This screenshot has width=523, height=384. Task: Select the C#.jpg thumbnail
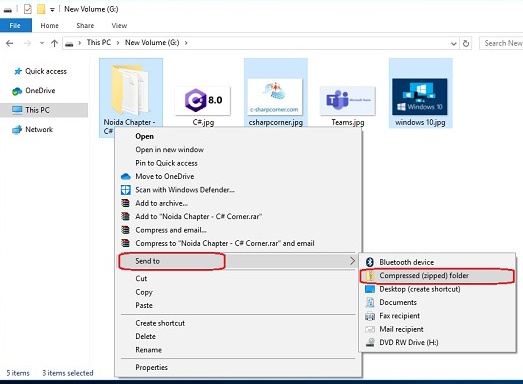[x=203, y=100]
